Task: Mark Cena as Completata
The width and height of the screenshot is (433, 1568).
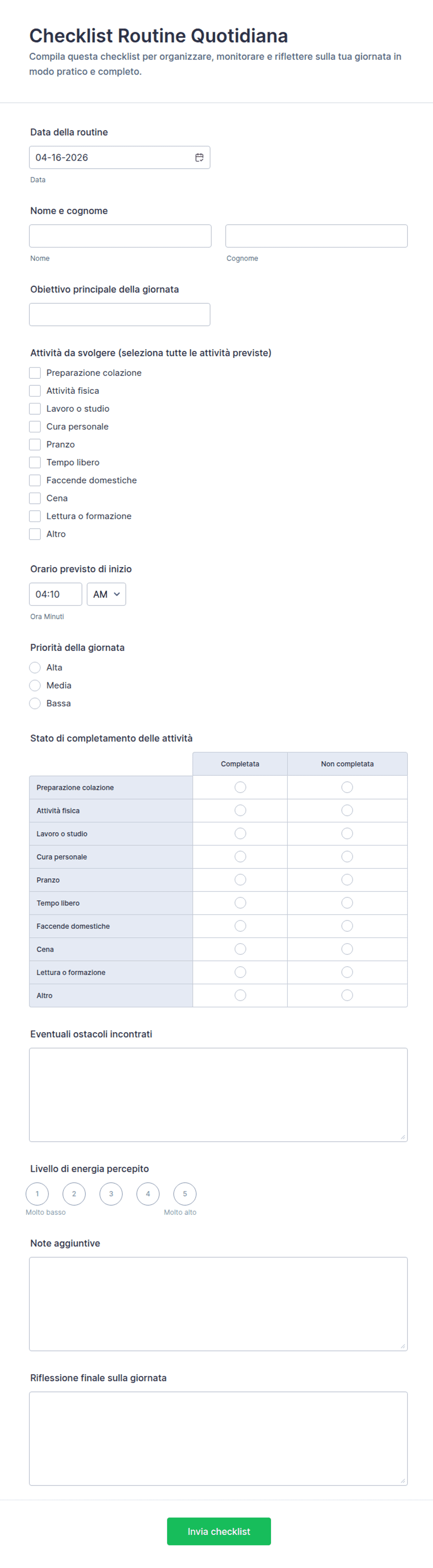Action: click(x=240, y=949)
